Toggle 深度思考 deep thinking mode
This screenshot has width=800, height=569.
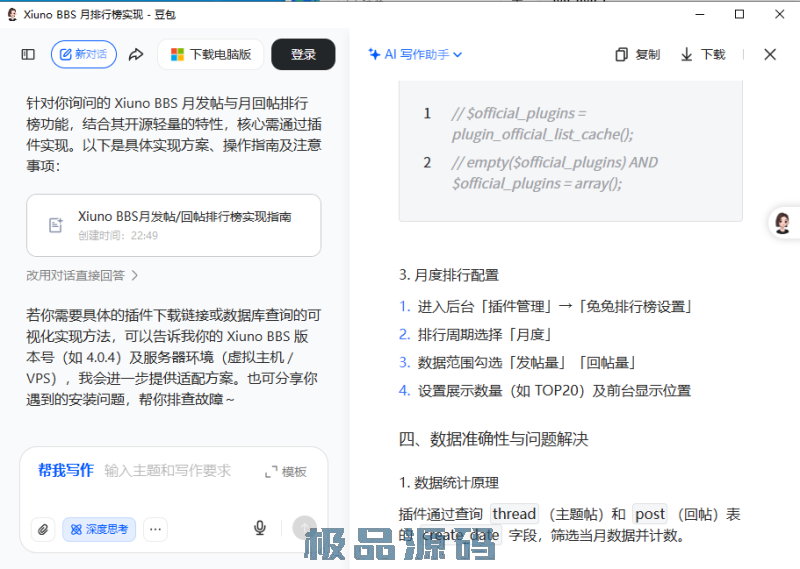point(99,529)
